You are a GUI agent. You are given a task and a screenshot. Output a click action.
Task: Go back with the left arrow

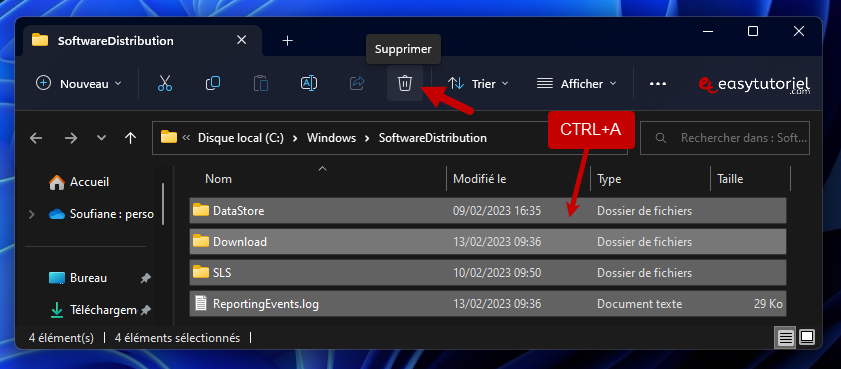pos(36,138)
